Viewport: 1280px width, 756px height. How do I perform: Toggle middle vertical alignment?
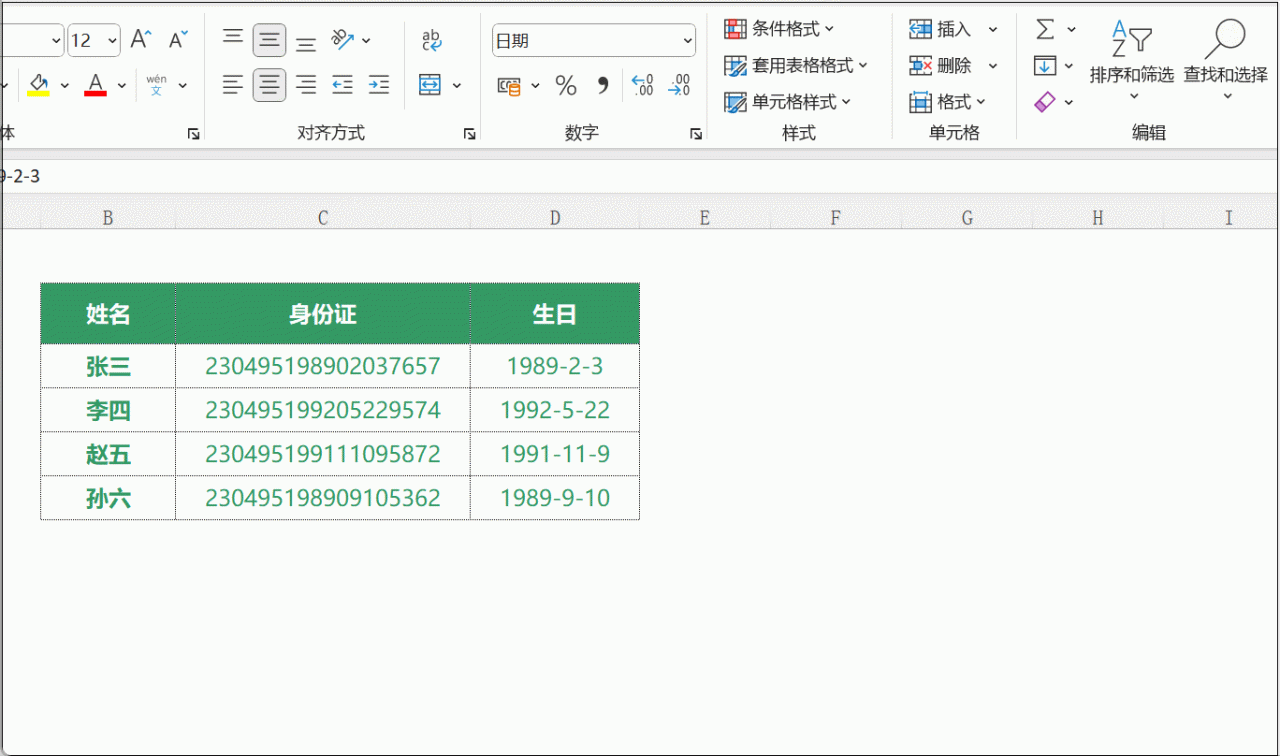[x=269, y=40]
